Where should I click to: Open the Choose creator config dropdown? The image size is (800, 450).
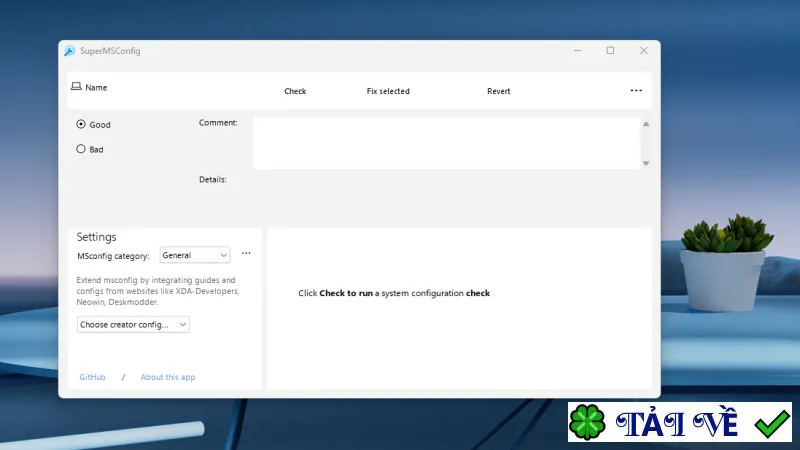coord(133,324)
